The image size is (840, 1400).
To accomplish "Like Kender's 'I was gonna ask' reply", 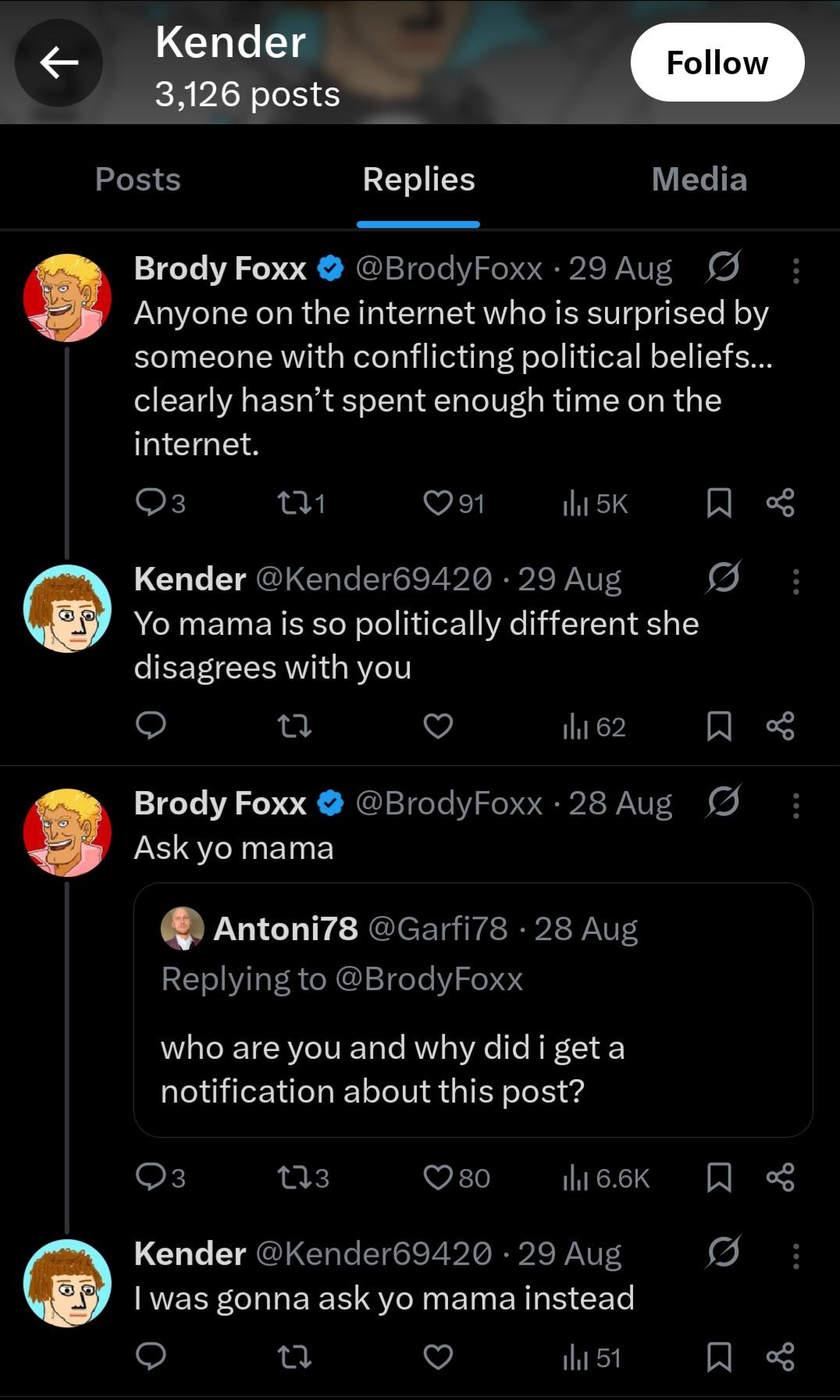I will tap(438, 1357).
